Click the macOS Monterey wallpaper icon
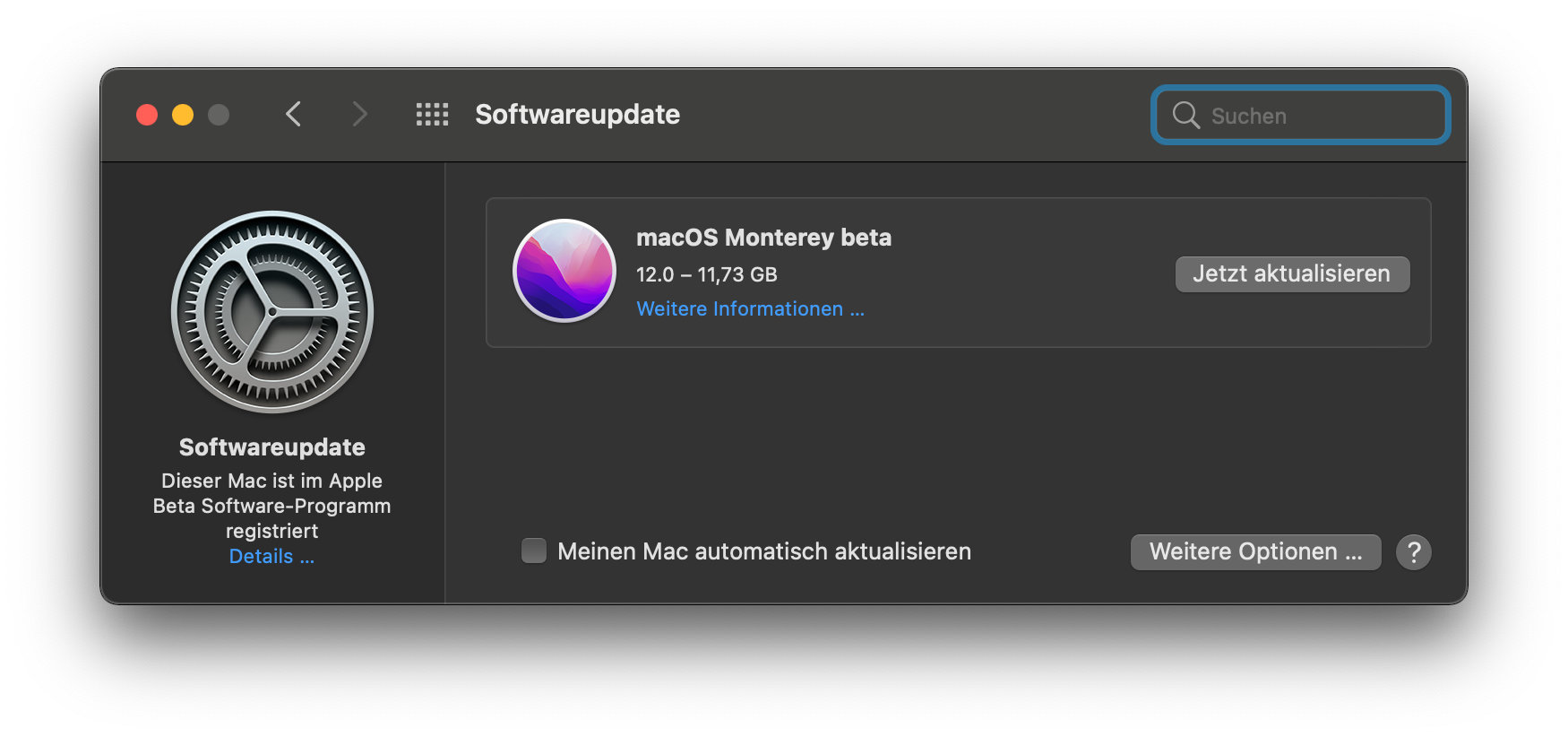Screen dimensions: 1568x737 564,271
